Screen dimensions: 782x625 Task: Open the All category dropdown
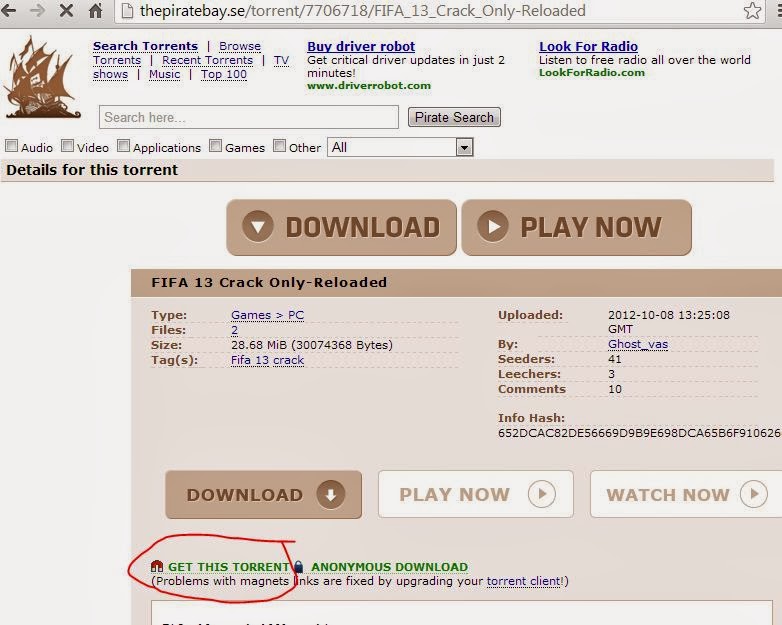point(400,147)
